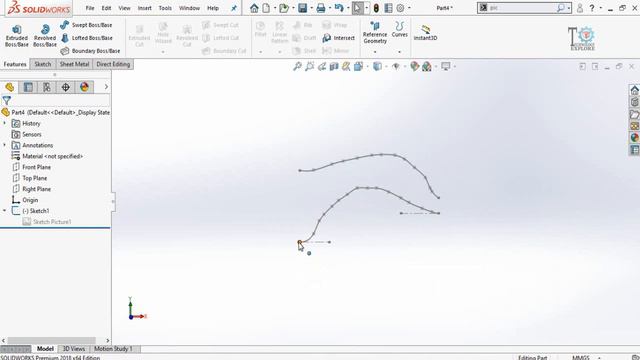Select Swept Boss/Base
This screenshot has width=640, height=360.
click(x=86, y=25)
